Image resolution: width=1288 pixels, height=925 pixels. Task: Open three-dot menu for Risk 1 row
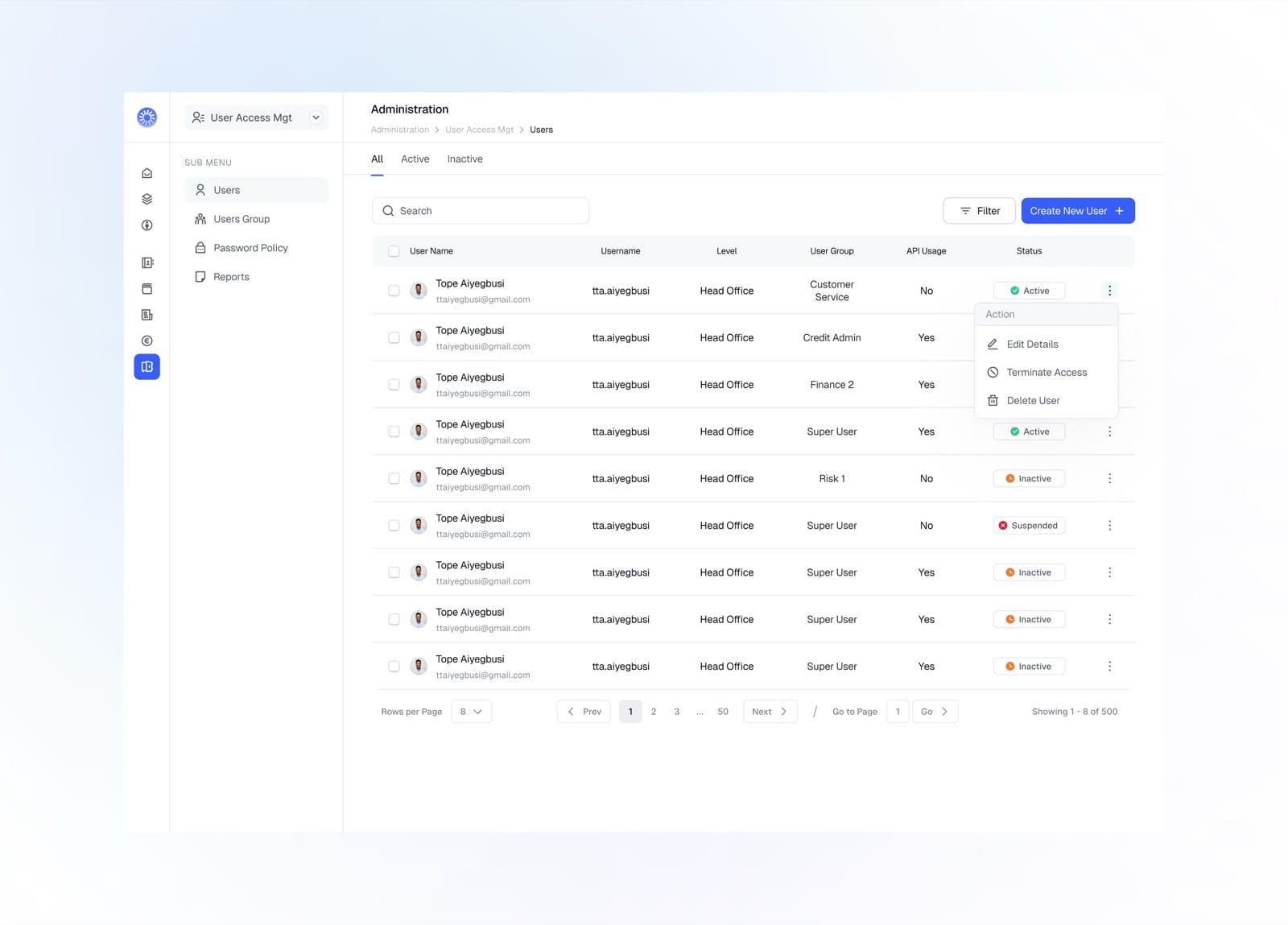(x=1109, y=478)
